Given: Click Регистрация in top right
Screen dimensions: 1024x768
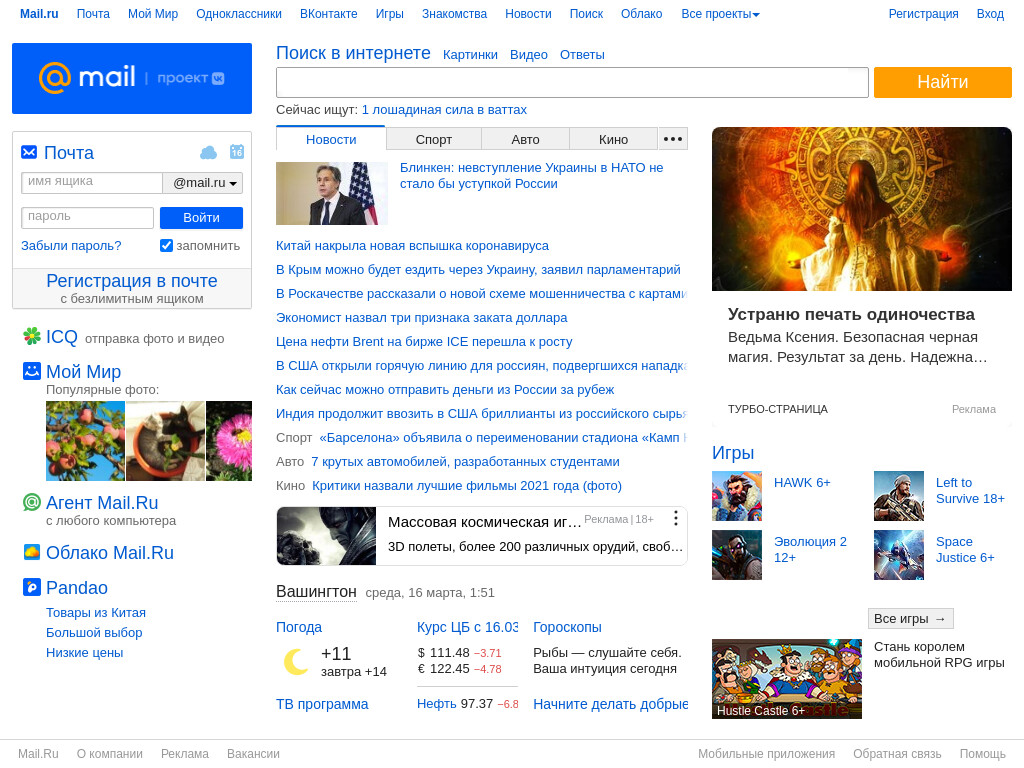Looking at the screenshot, I should click(923, 14).
